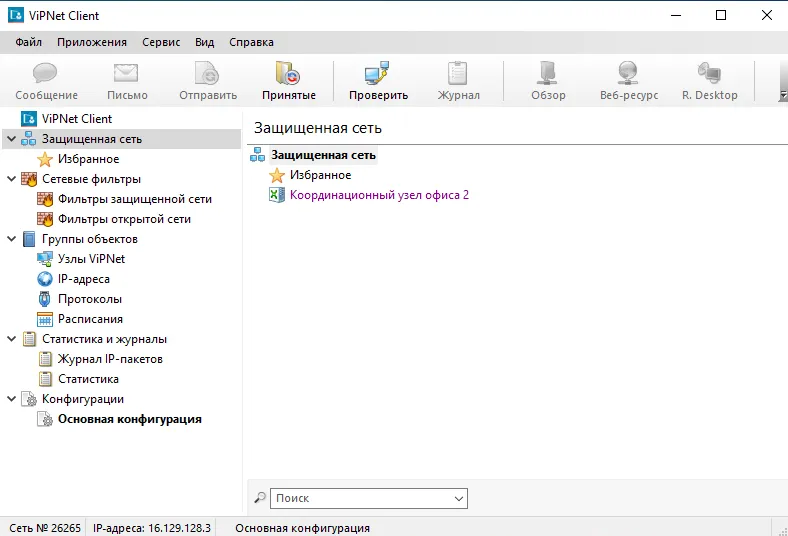788x536 pixels.
Task: Collapse the Защищенная сеть tree node
Action: [12, 139]
